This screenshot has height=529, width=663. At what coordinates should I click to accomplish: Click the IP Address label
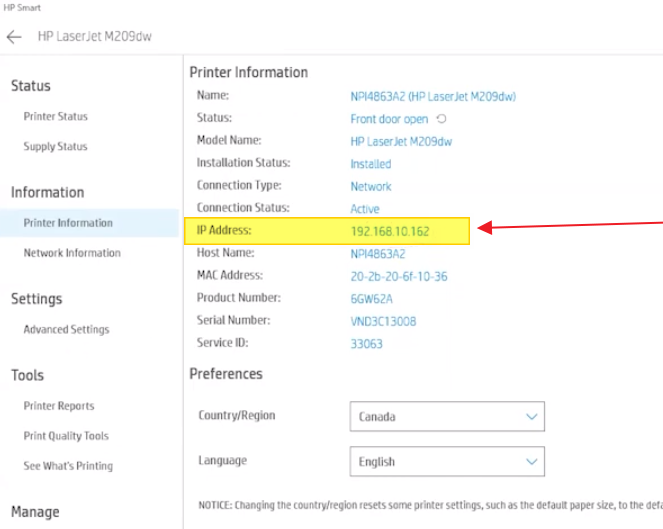coord(224,230)
